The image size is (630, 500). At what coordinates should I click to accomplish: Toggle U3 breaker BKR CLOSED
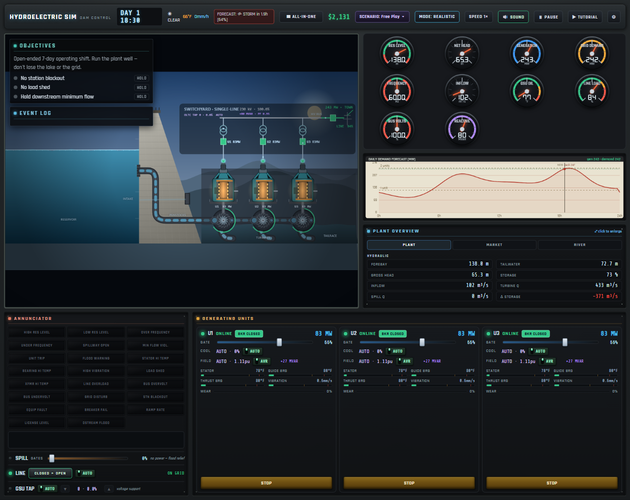click(x=536, y=334)
